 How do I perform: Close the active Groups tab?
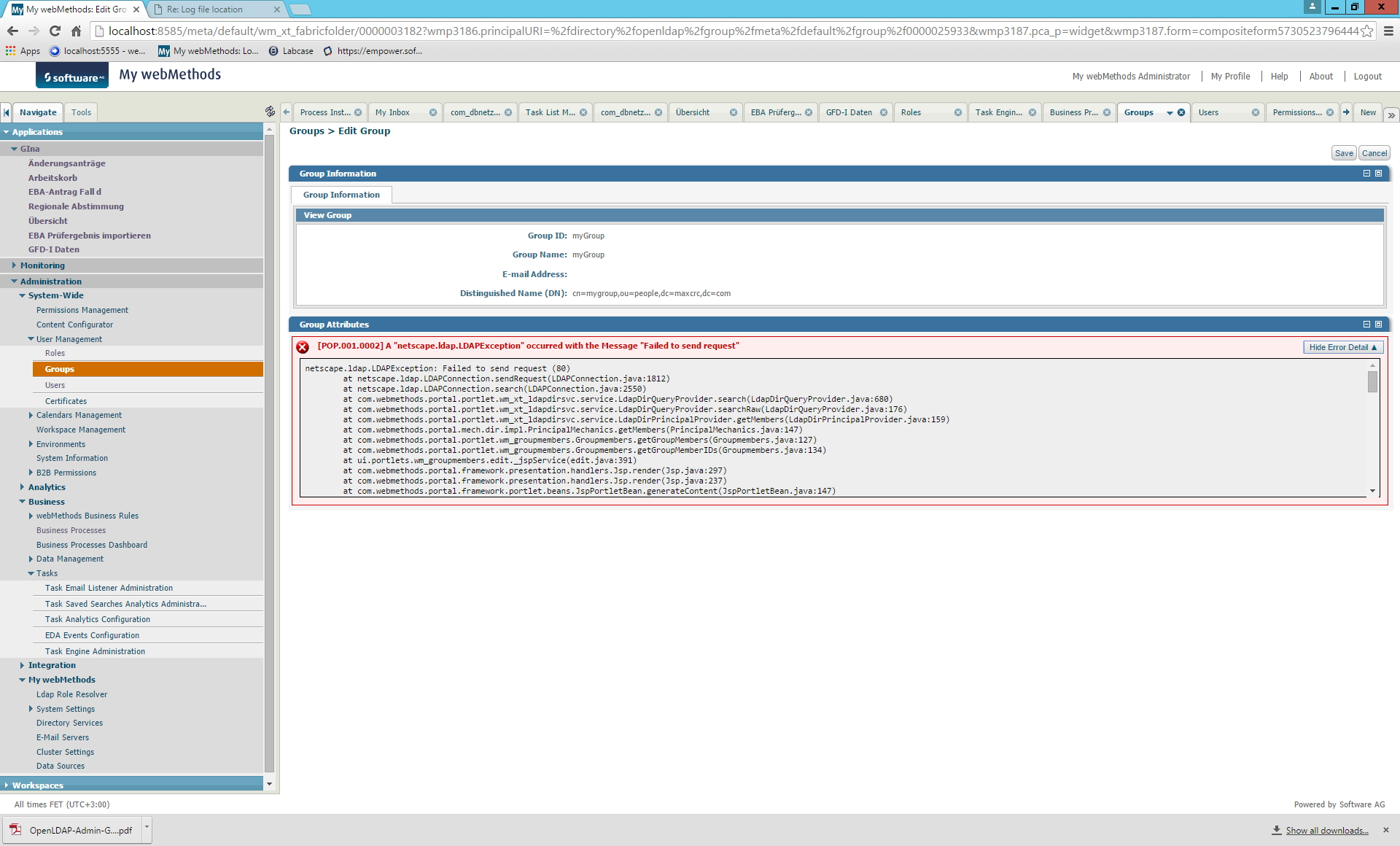click(x=1181, y=112)
